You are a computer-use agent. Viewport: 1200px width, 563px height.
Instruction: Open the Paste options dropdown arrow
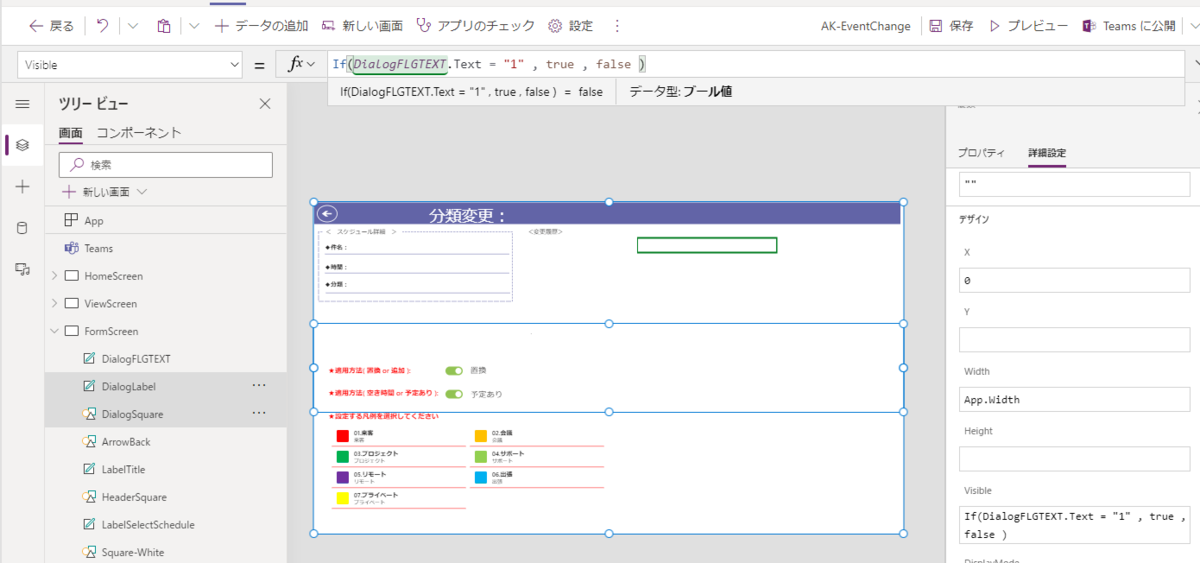(x=194, y=26)
